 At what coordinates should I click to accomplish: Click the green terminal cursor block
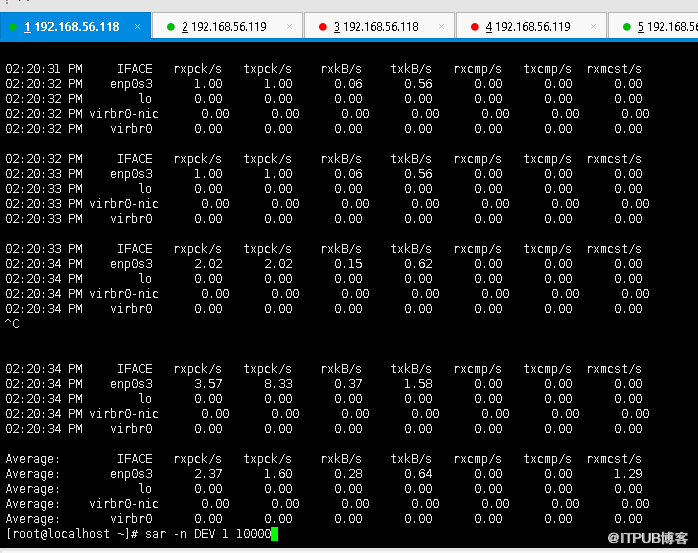(x=273, y=534)
